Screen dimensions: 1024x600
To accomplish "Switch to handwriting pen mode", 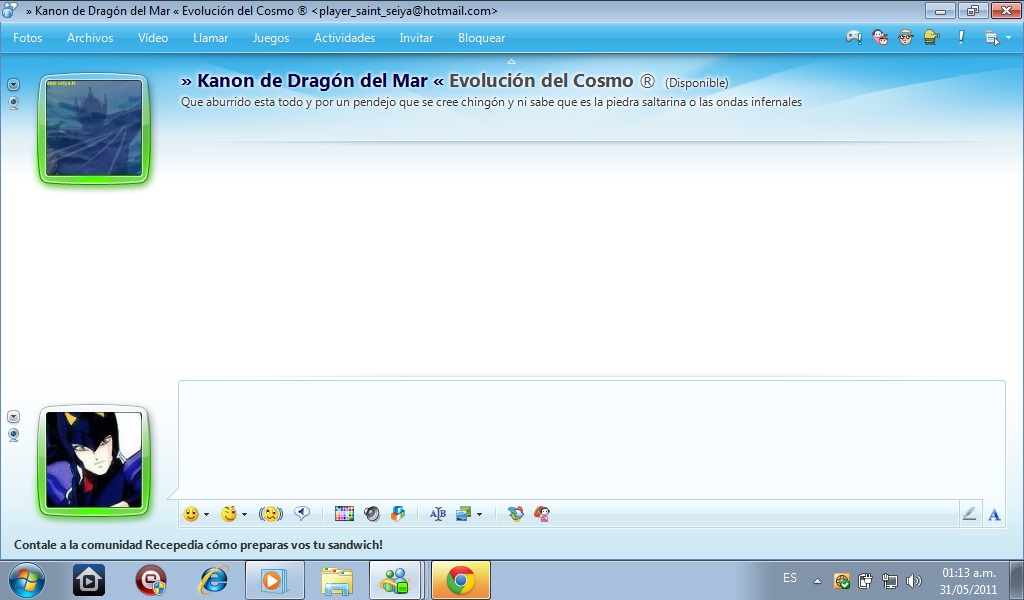I will click(x=969, y=514).
